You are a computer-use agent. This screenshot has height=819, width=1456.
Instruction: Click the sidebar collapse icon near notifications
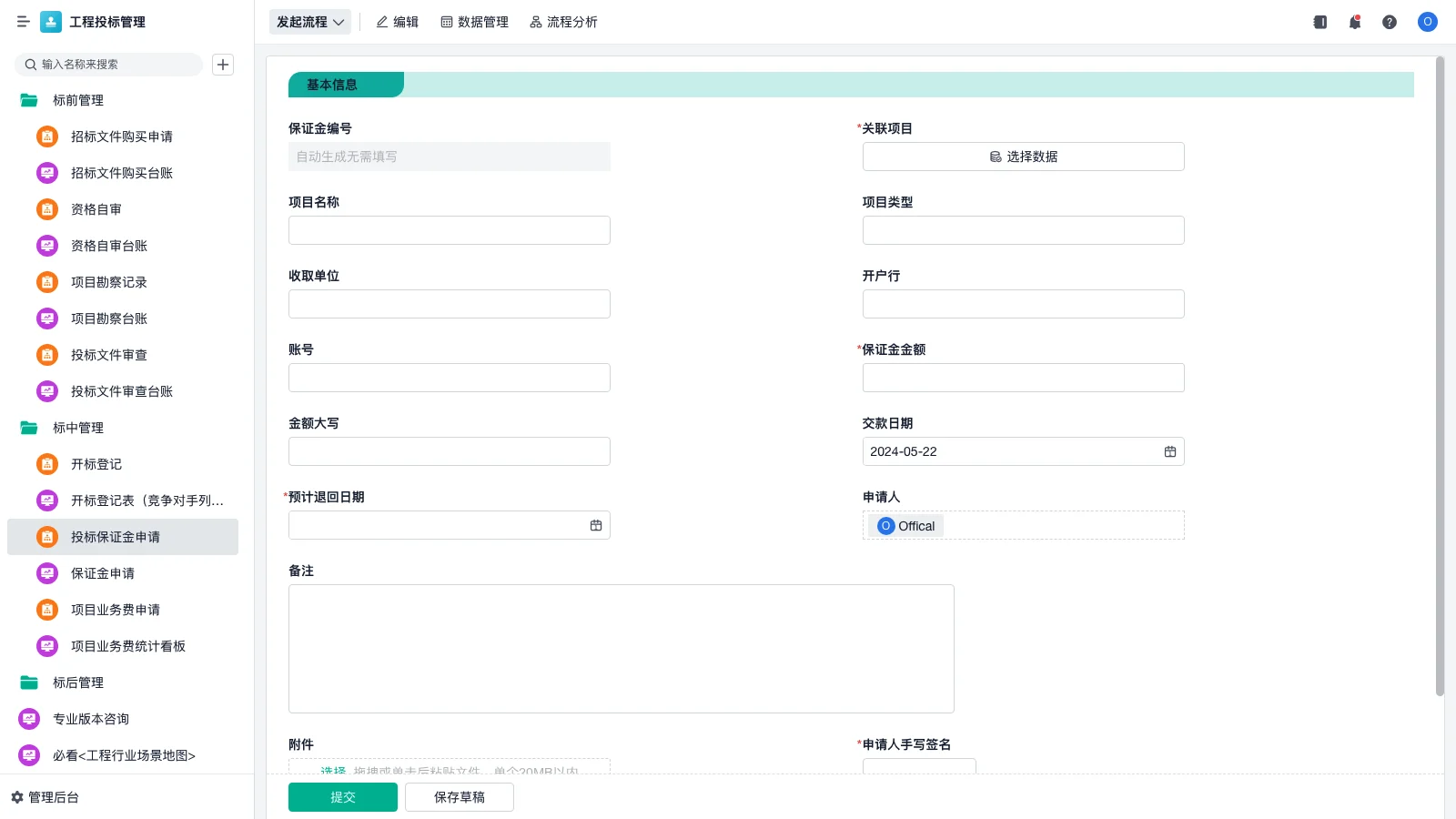click(1319, 22)
